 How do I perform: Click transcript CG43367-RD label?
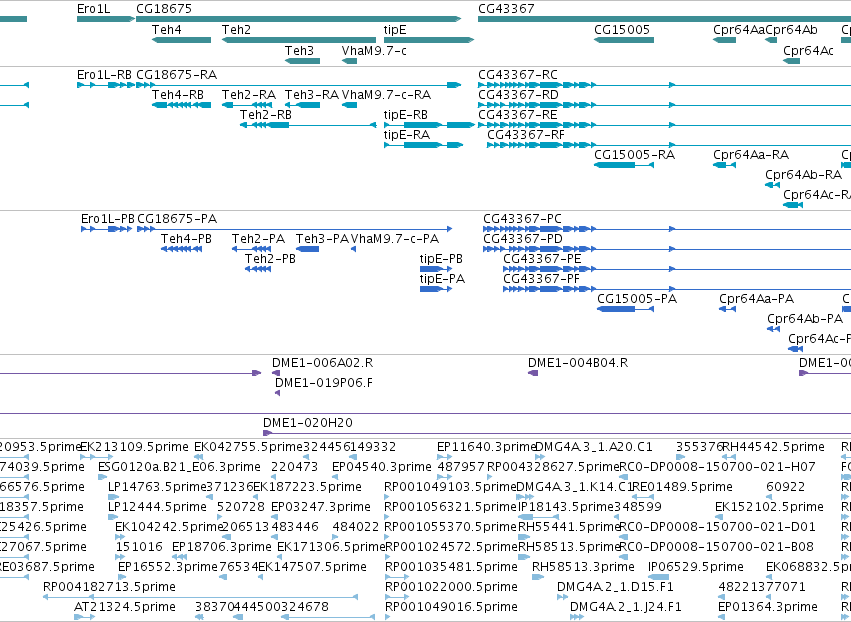[x=518, y=95]
